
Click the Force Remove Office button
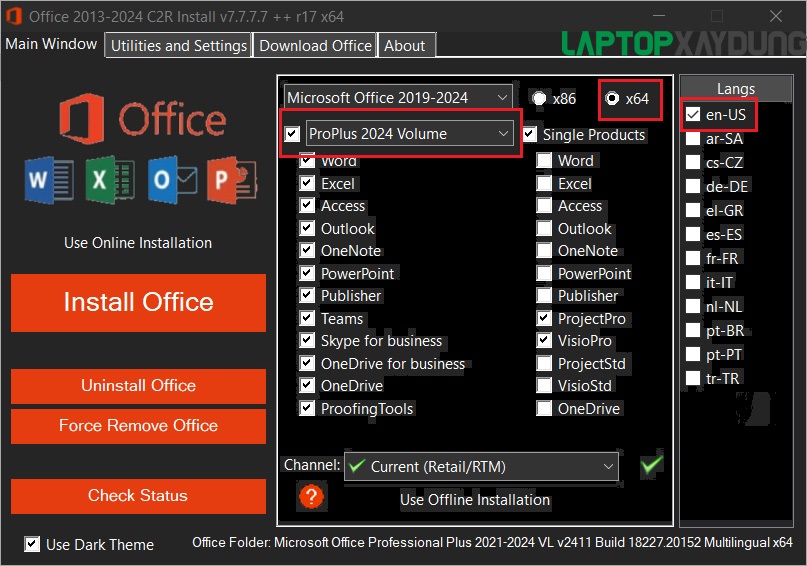(138, 426)
